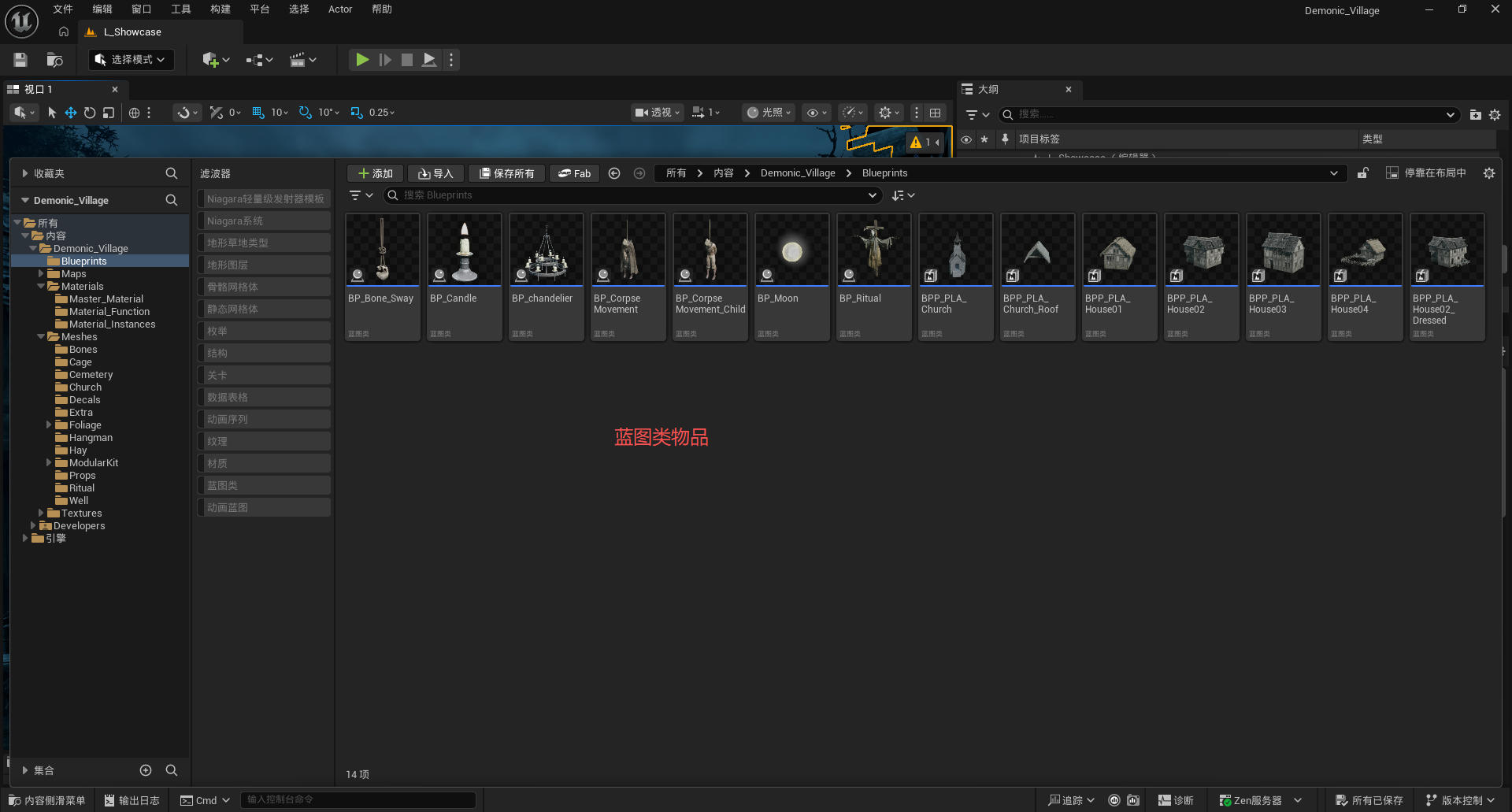Viewport: 1512px width, 812px height.
Task: Select the translate move tool icon
Action: tap(71, 113)
